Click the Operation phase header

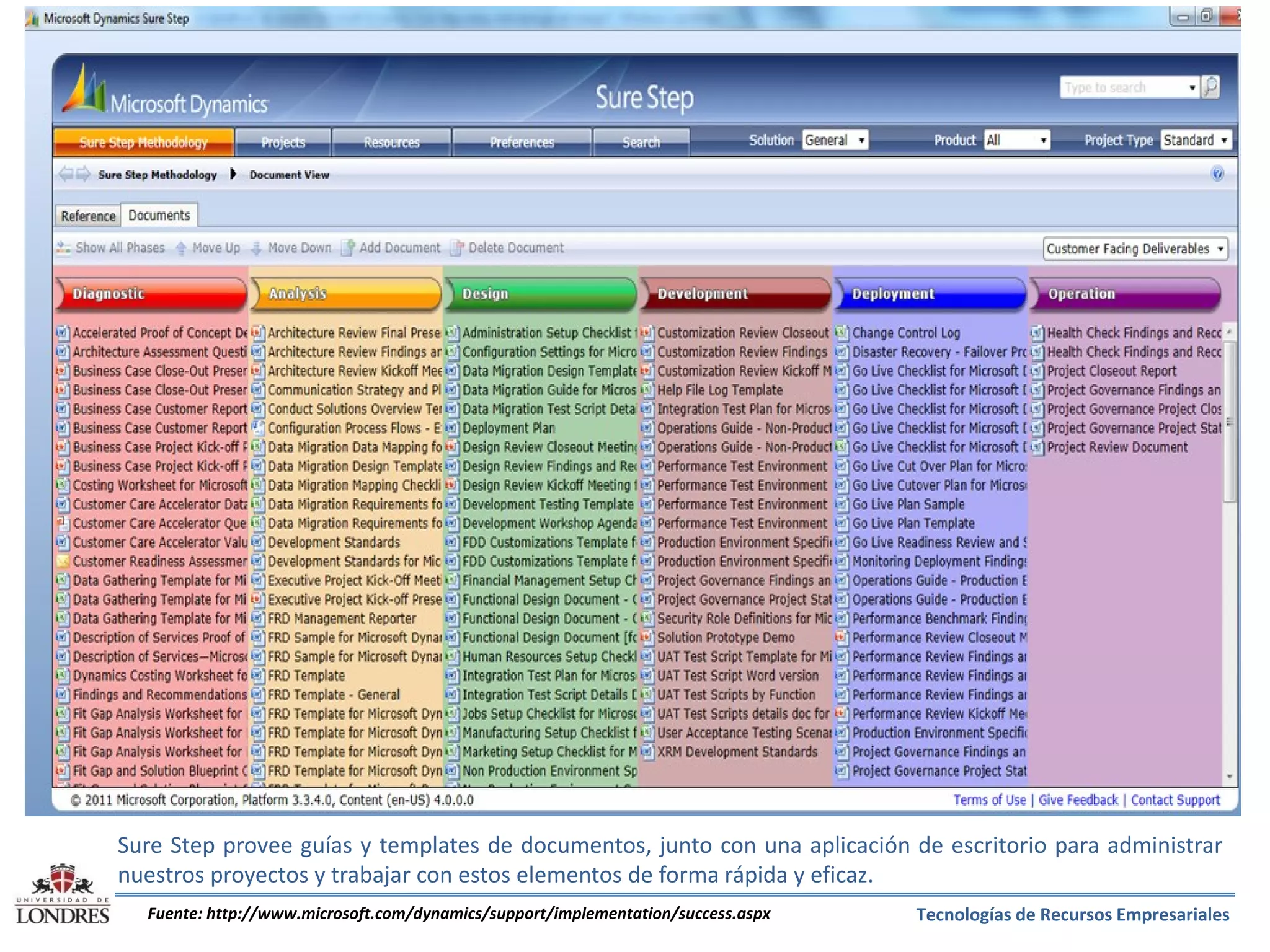coord(1126,294)
